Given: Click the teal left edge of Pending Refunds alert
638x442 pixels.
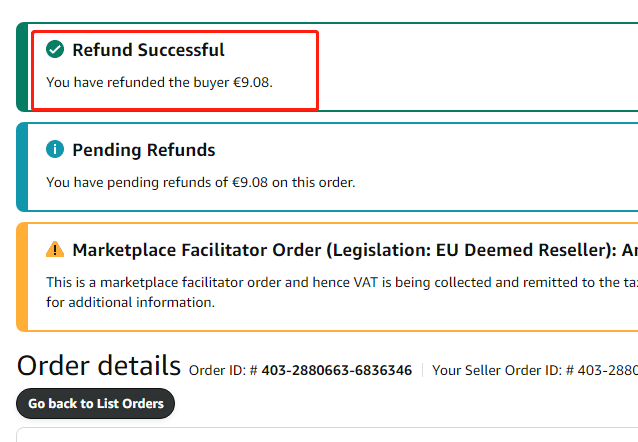Looking at the screenshot, I should click(x=21, y=167).
